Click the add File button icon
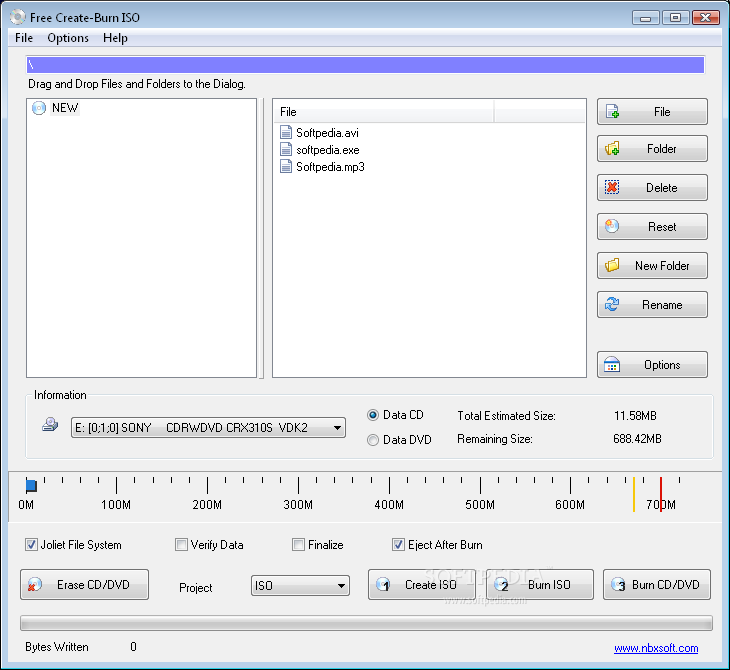This screenshot has height=670, width=730. coord(612,112)
